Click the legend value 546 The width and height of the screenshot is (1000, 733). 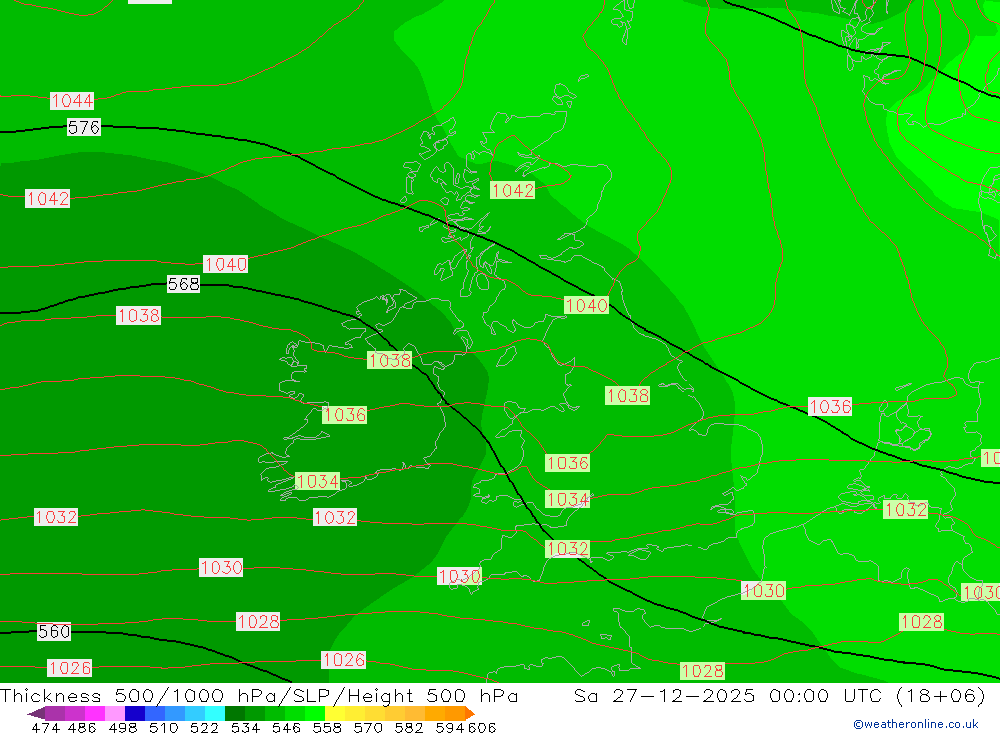[286, 728]
